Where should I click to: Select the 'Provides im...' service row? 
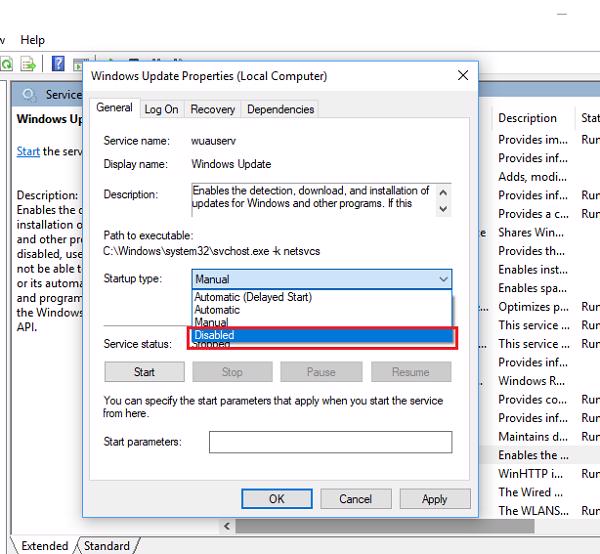point(533,140)
